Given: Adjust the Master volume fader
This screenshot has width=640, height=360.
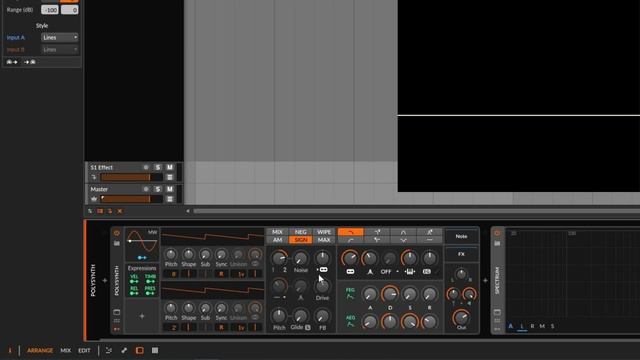Looking at the screenshot, I should click(x=131, y=199).
